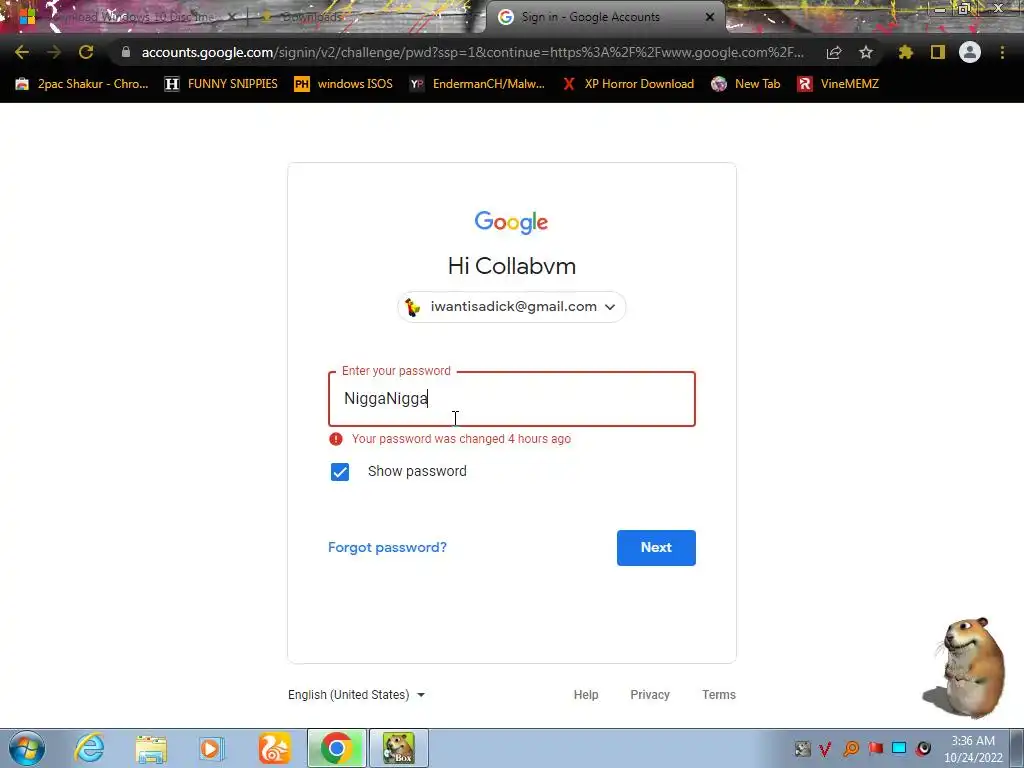
Task: Click the address bar URL
Action: pos(472,52)
